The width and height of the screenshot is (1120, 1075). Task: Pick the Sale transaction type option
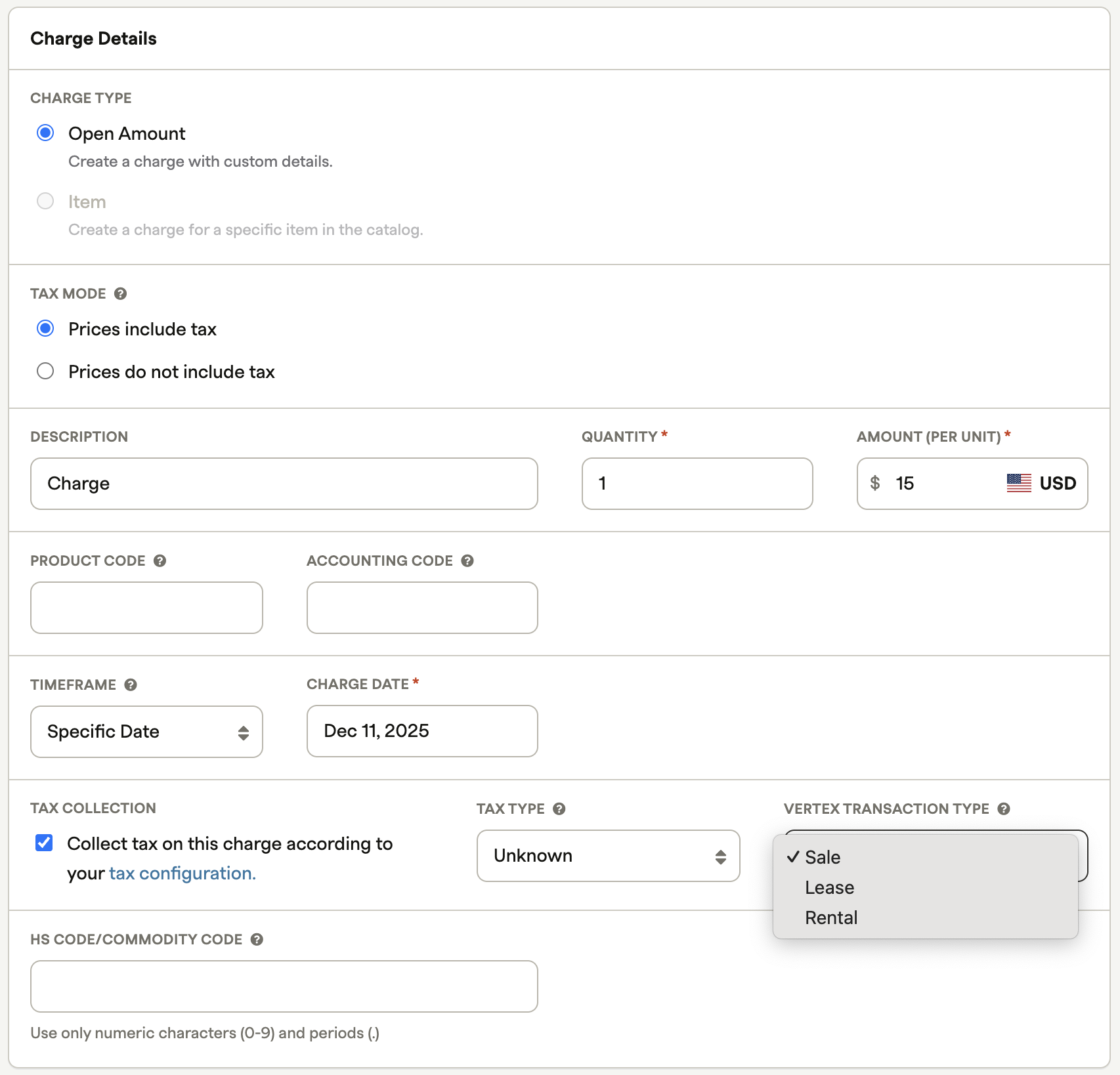coord(823,857)
